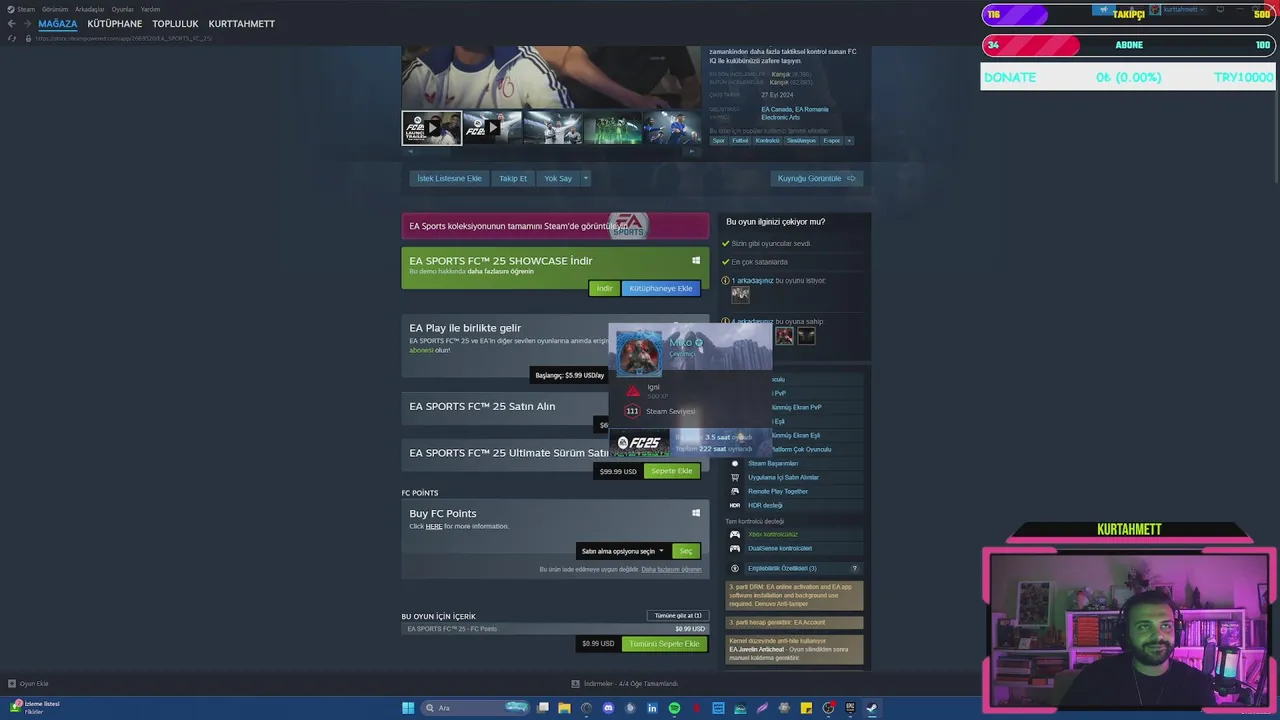The width and height of the screenshot is (1280, 720).
Task: Open the '1 arkadaşınız' wishlist link
Action: pos(752,281)
